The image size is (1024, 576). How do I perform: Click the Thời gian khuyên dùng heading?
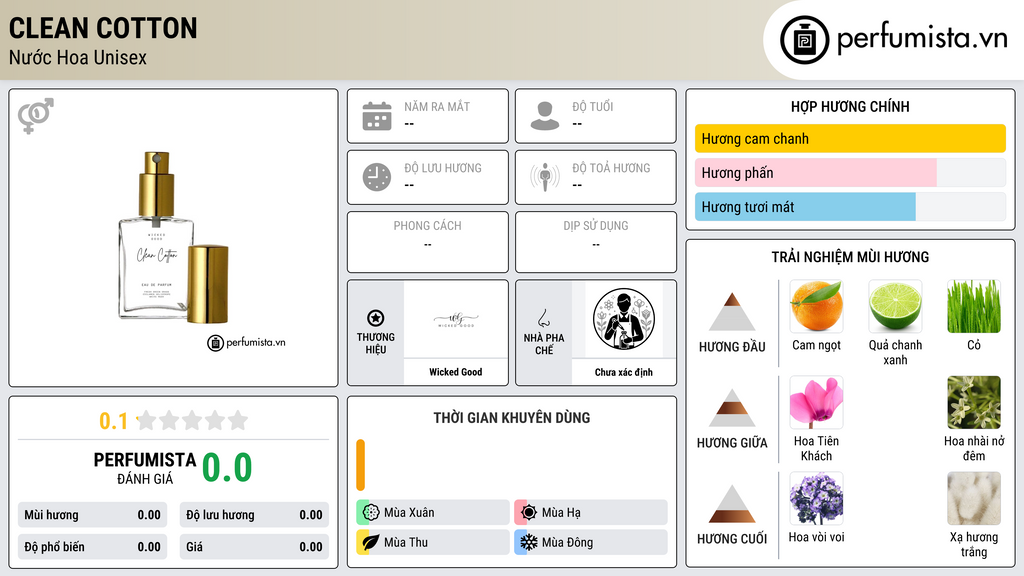[512, 417]
